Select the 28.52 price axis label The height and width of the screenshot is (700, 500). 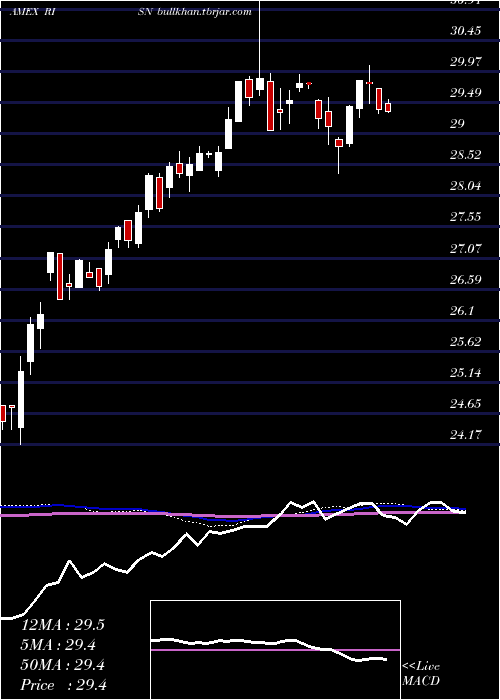(x=466, y=155)
